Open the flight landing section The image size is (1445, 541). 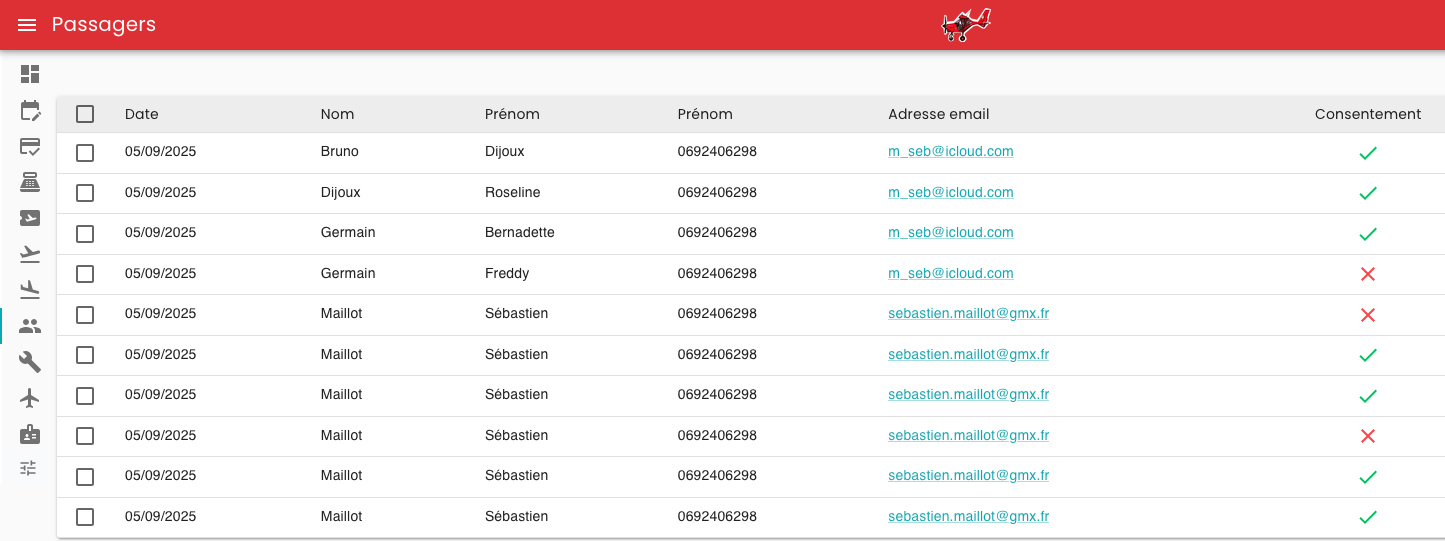pos(30,290)
